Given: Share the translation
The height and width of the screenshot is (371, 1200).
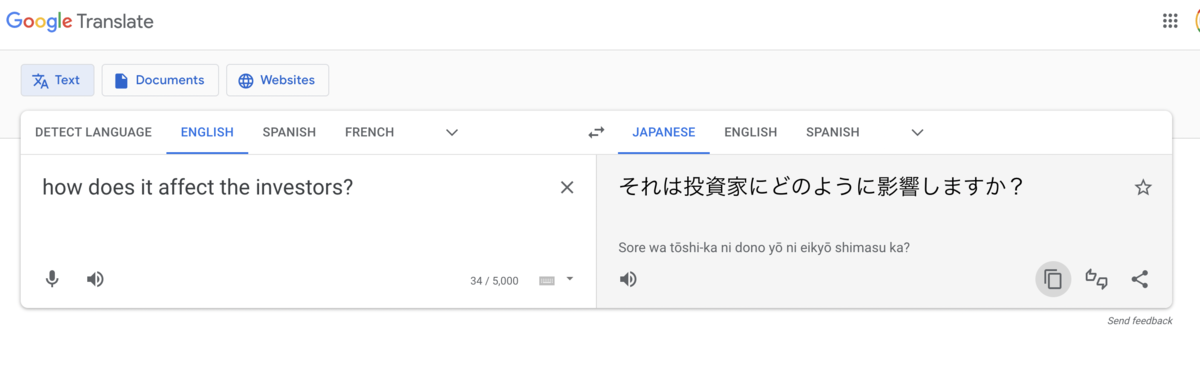Looking at the screenshot, I should coord(1139,279).
